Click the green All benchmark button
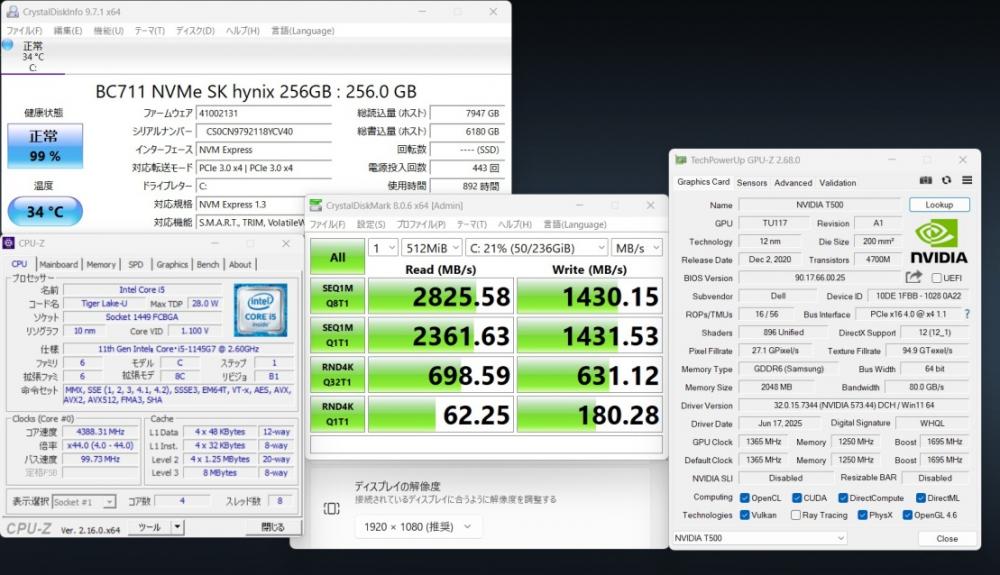 click(337, 257)
